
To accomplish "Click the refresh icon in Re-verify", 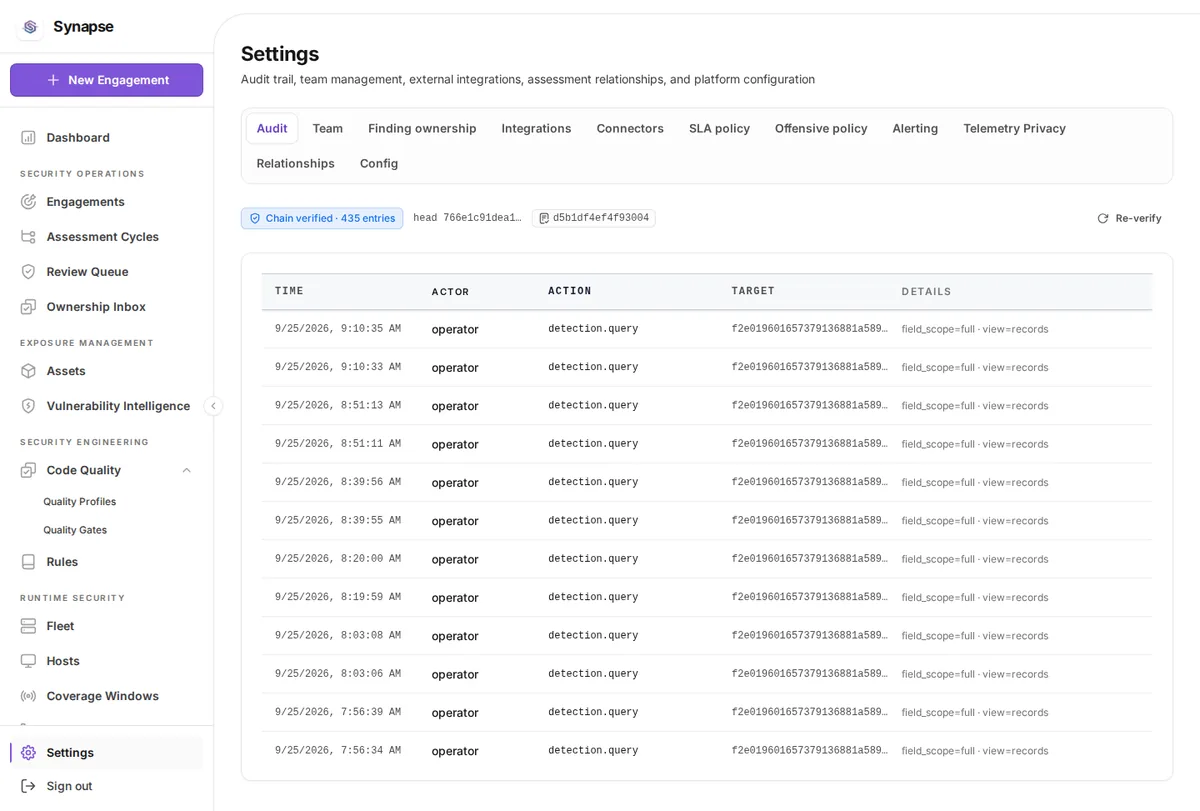I will [x=1103, y=218].
